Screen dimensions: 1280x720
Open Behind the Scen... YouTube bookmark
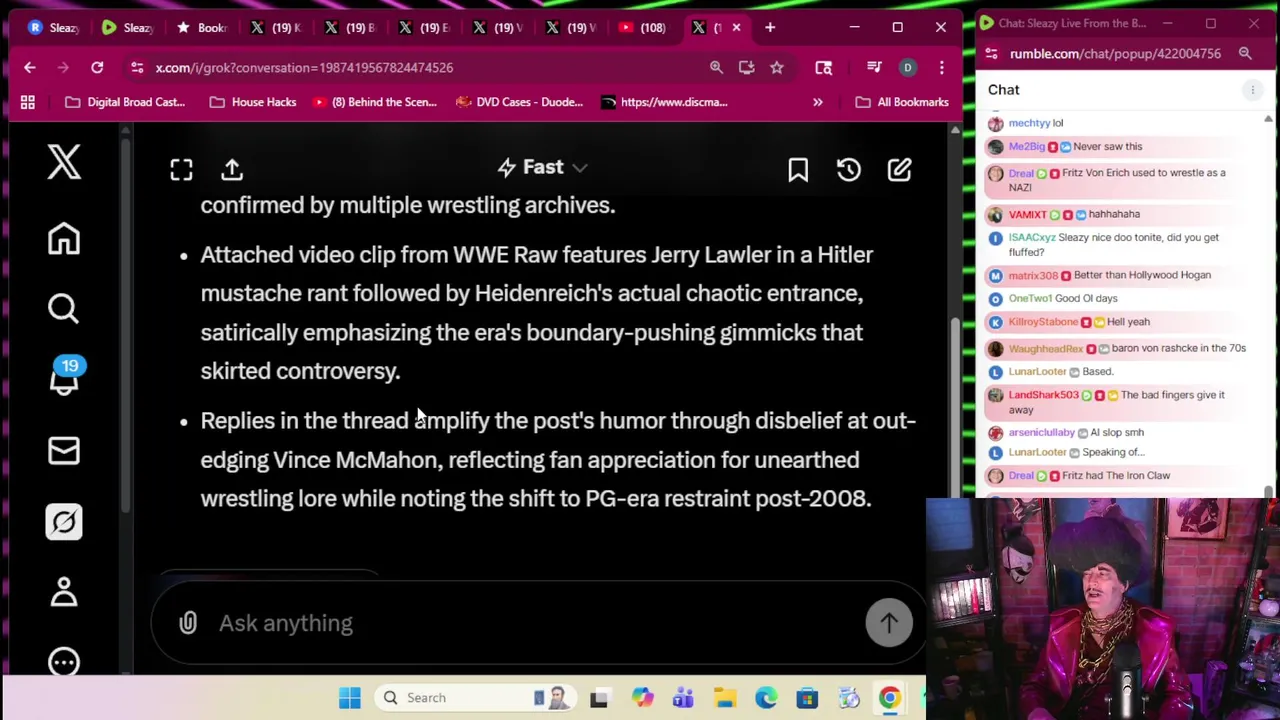[375, 102]
